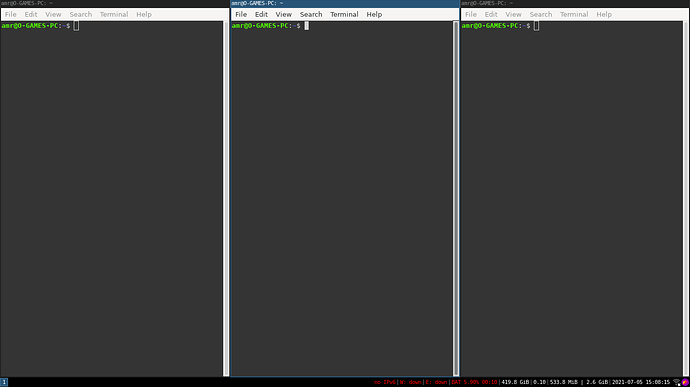Open Terminal menu in left terminal
The image size is (690, 387).
[x=114, y=15]
